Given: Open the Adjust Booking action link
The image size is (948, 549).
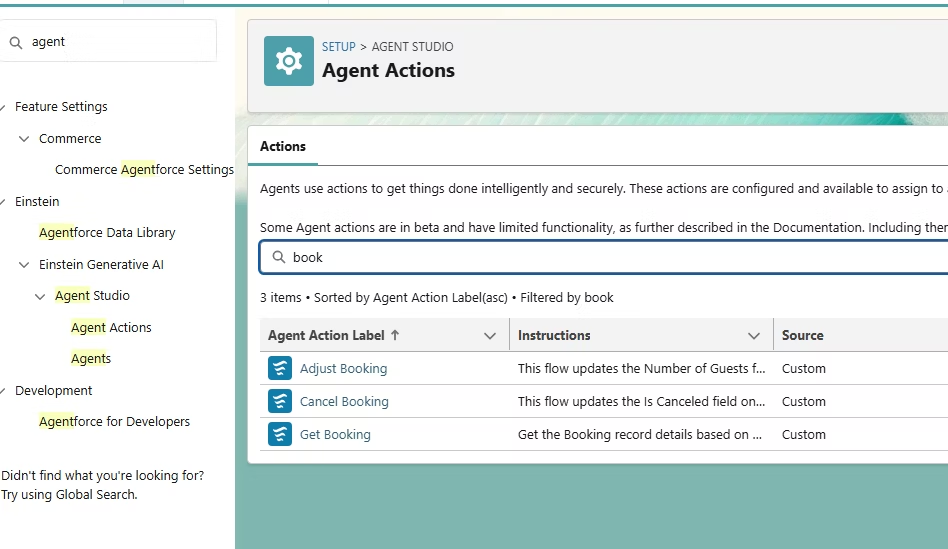Looking at the screenshot, I should 343,368.
